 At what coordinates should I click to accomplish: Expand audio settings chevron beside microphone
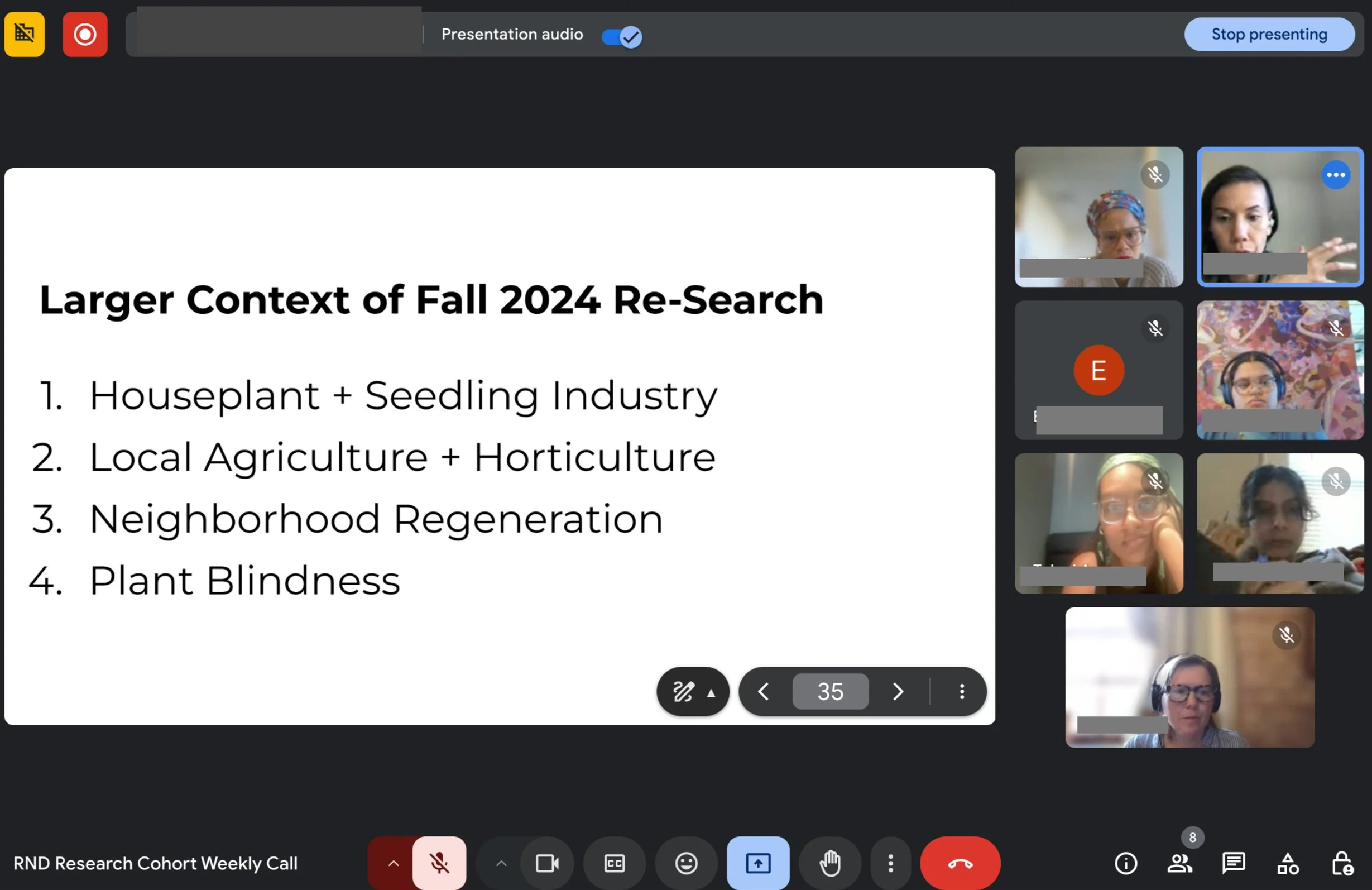tap(393, 863)
